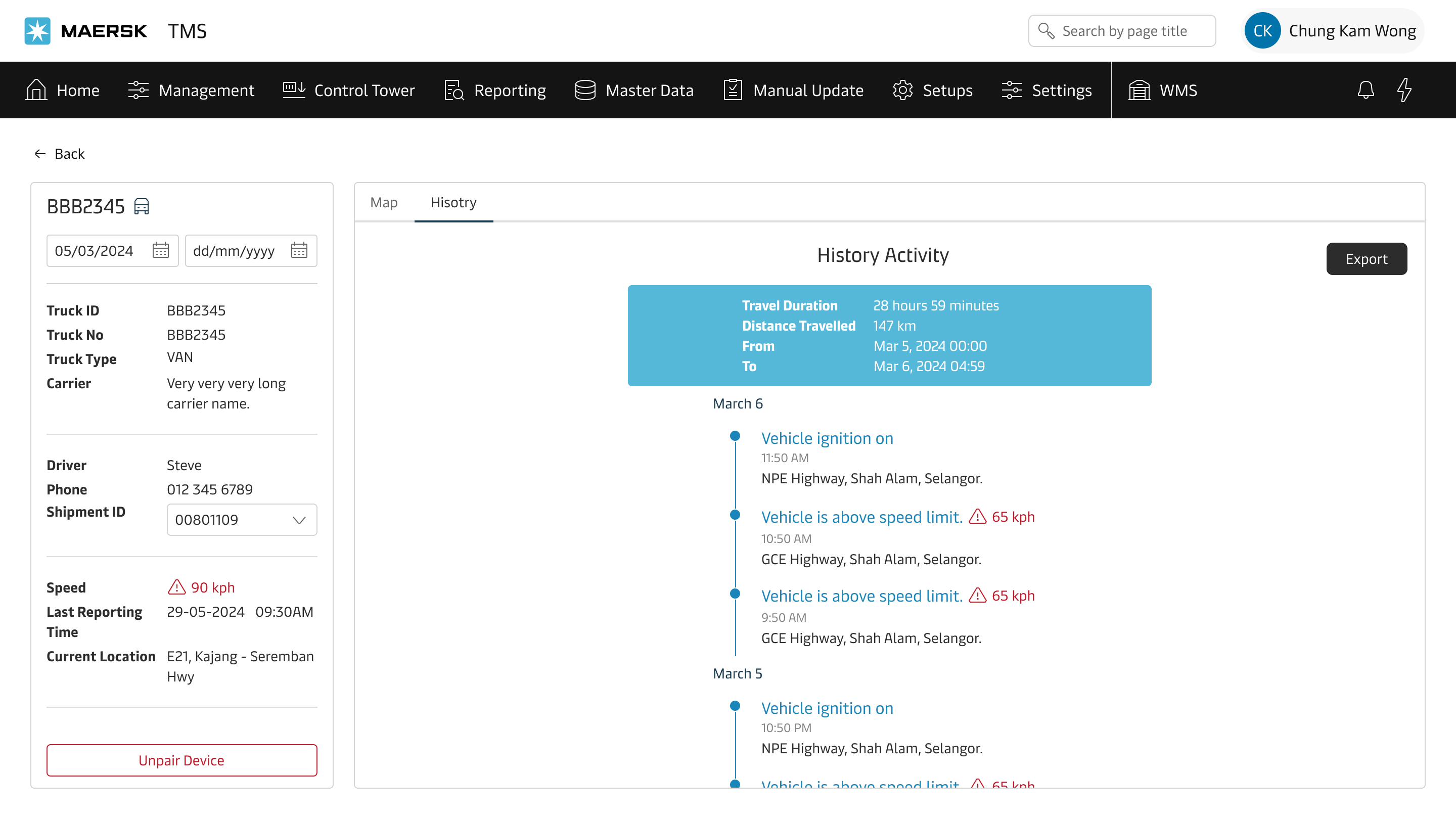Open the end date calendar picker

coord(299,250)
